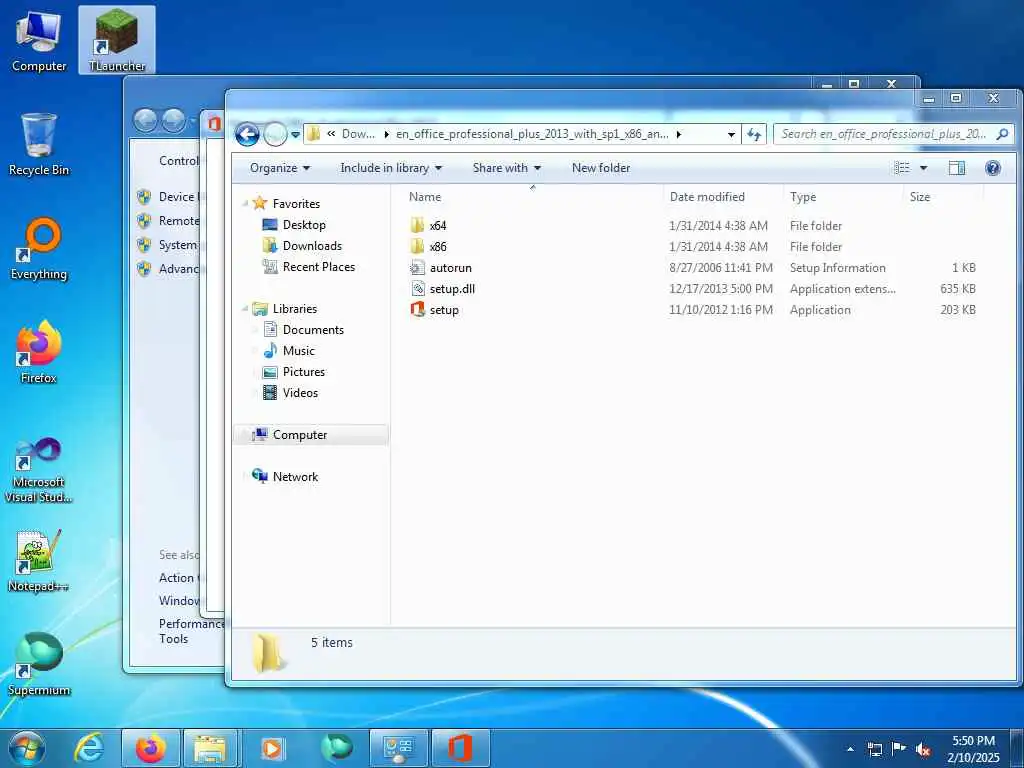Click the New folder button
The width and height of the screenshot is (1024, 768).
click(601, 168)
